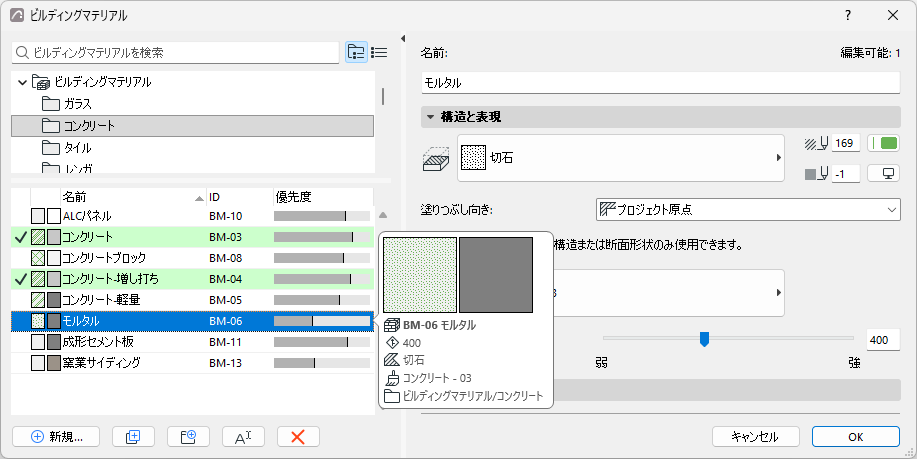This screenshot has width=917, height=459.
Task: Collapse the 構造と表現 section
Action: (430, 117)
